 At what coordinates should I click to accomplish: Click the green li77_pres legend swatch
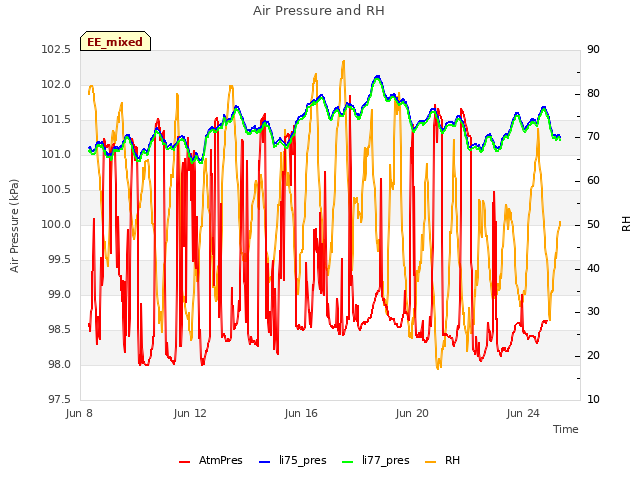pyautogui.click(x=348, y=462)
